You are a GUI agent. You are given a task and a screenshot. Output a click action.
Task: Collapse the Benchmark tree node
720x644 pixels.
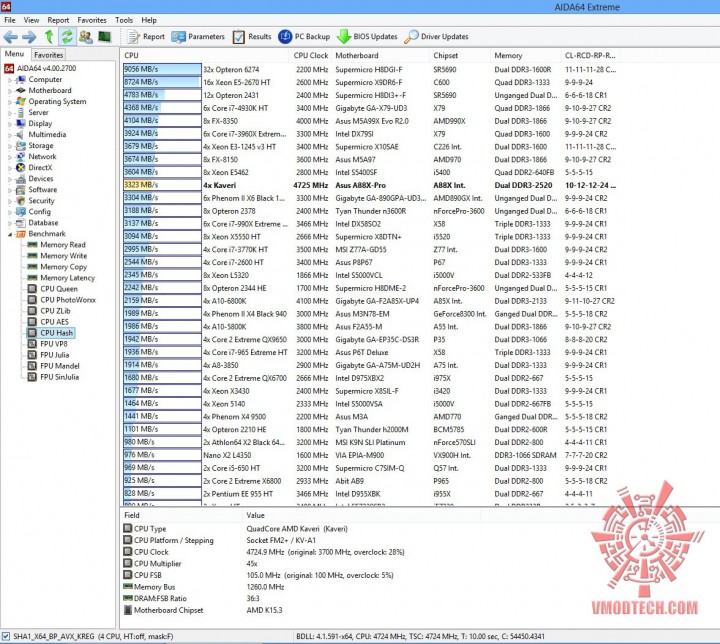click(x=10, y=234)
